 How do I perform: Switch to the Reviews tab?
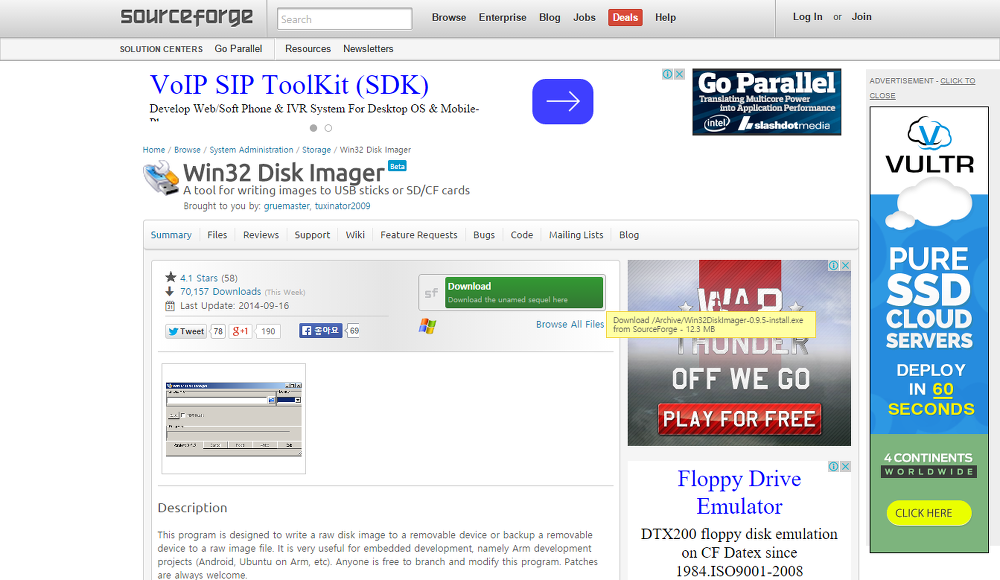coord(261,235)
